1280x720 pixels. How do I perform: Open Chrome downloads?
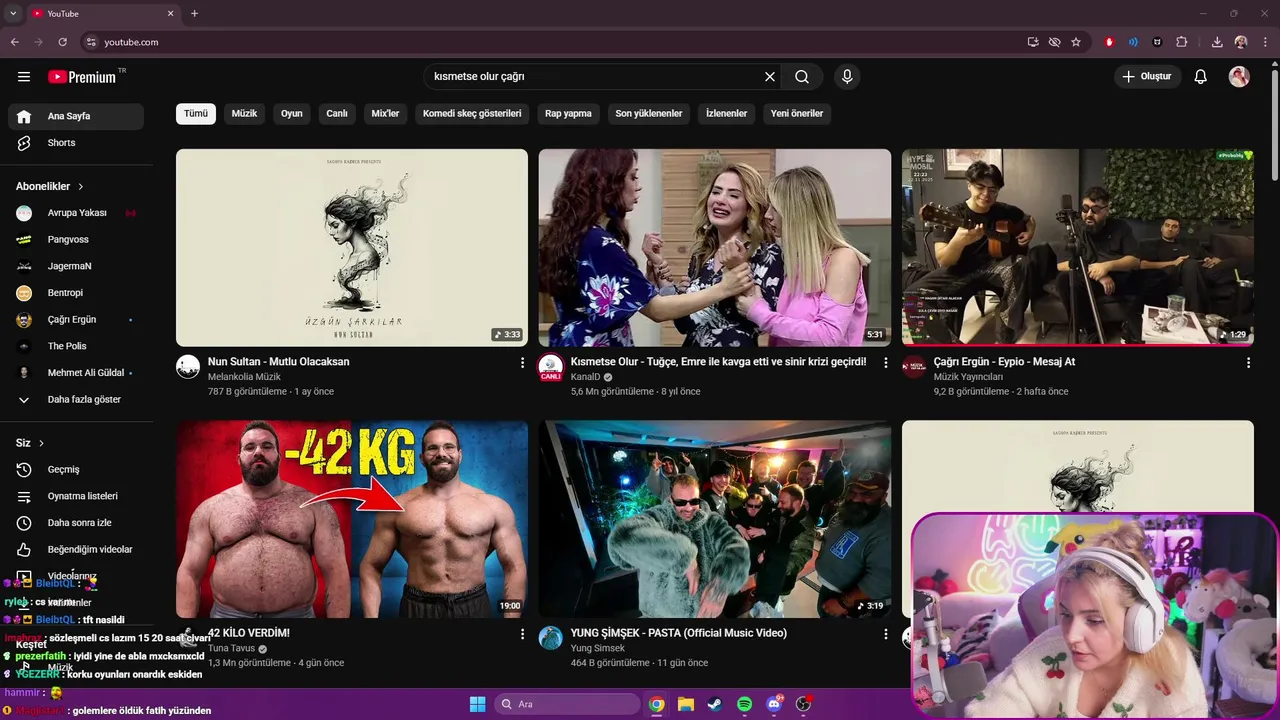pos(1217,42)
